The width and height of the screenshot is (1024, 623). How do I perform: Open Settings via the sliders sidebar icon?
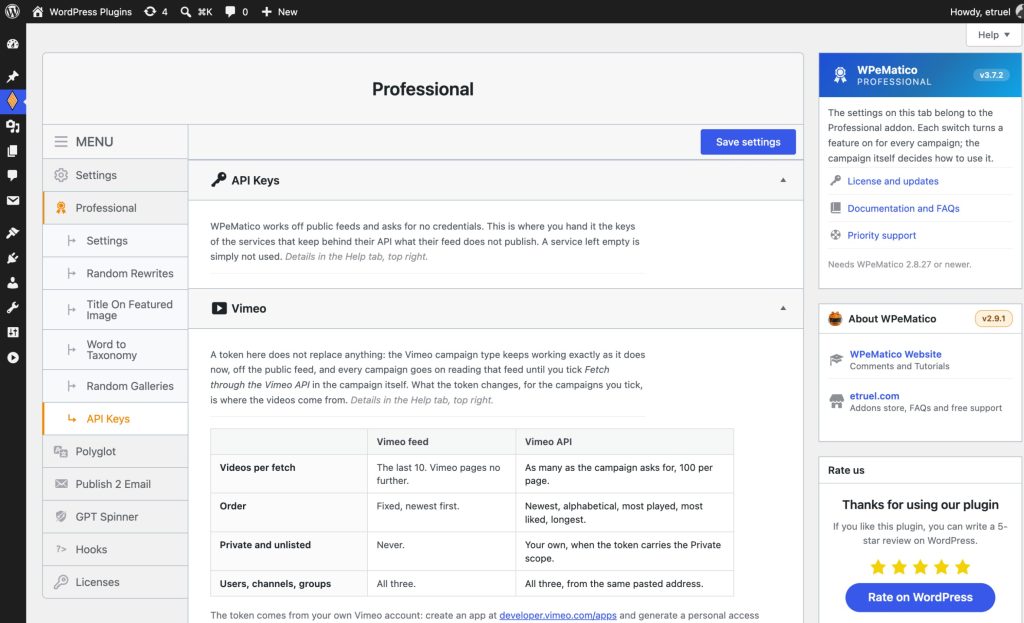(12, 332)
